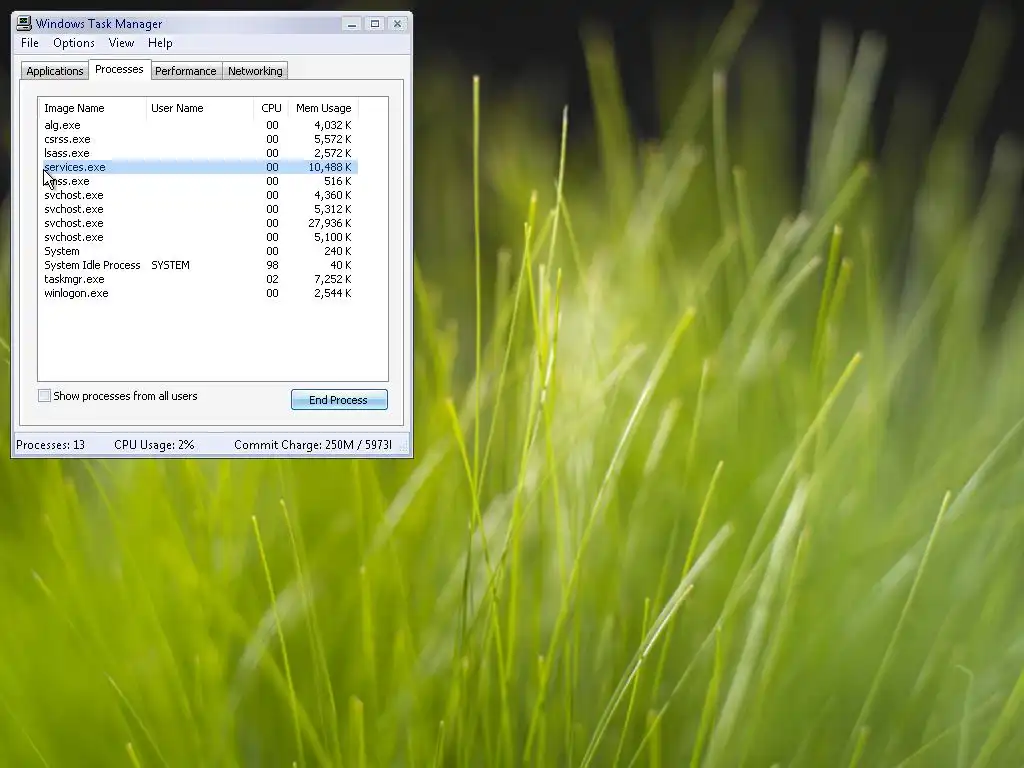Sort by the User Name column header
1024x768 pixels.
200,108
